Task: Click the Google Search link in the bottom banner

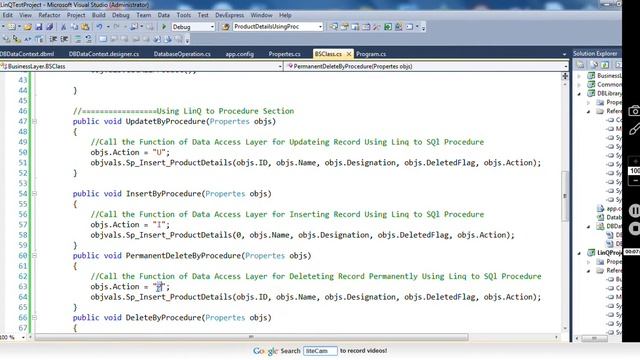Action: coord(277,351)
